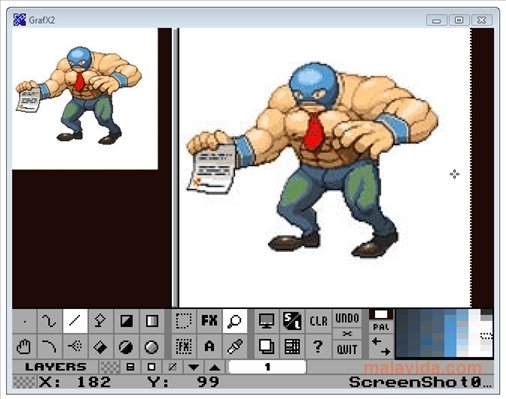Click the GrafX2 title bar app icon
The height and width of the screenshot is (399, 506).
19,20
